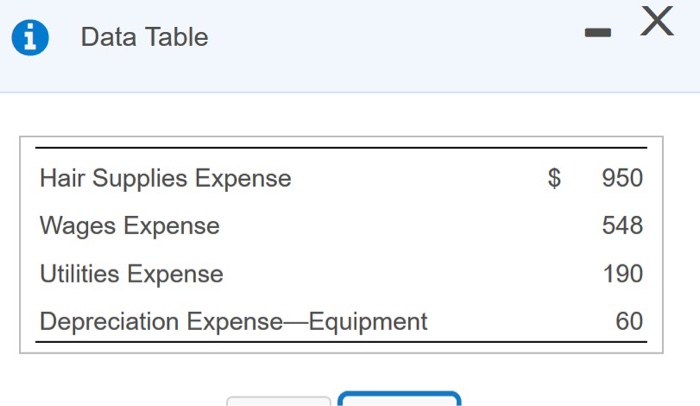The image size is (700, 406).
Task: Select the 548 wages amount
Action: 623,226
